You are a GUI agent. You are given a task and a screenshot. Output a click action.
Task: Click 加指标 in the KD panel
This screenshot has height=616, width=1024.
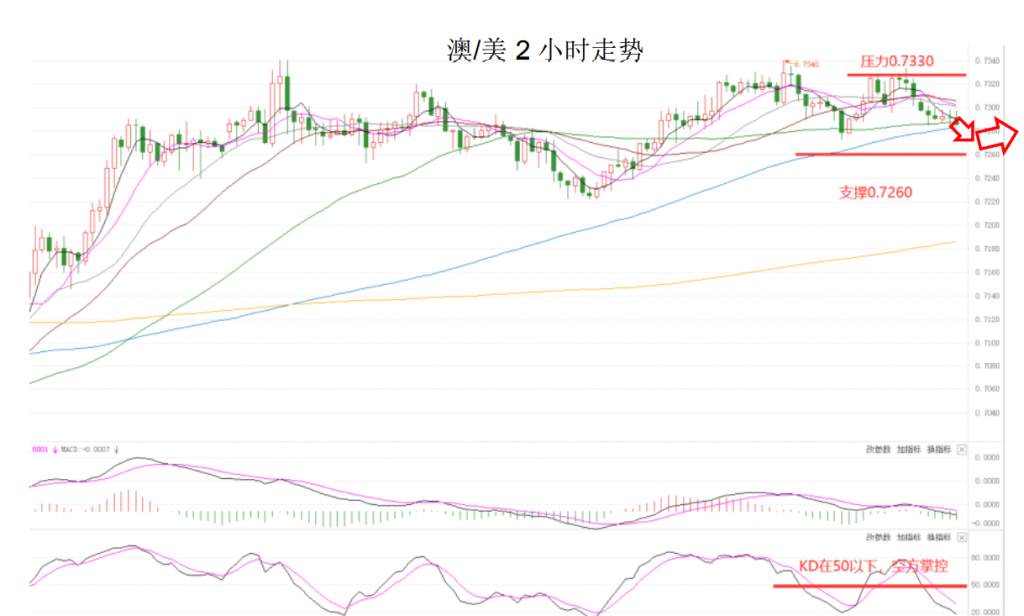908,537
